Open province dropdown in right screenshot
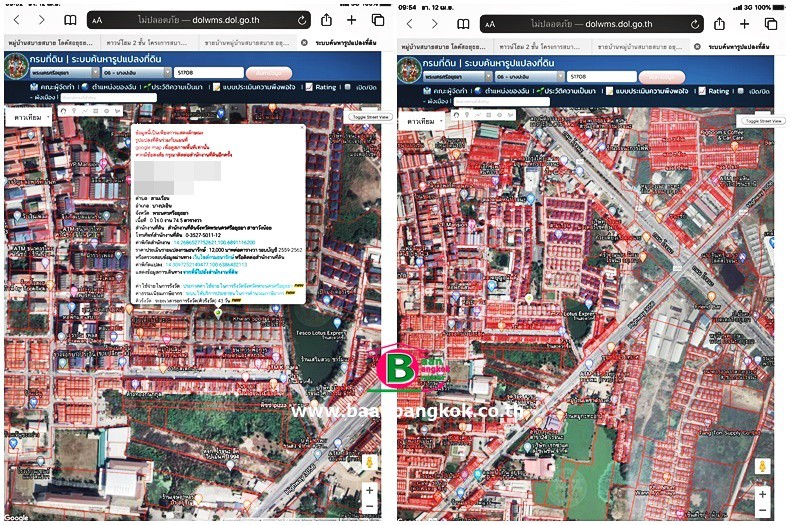The height and width of the screenshot is (525, 790). (x=457, y=77)
